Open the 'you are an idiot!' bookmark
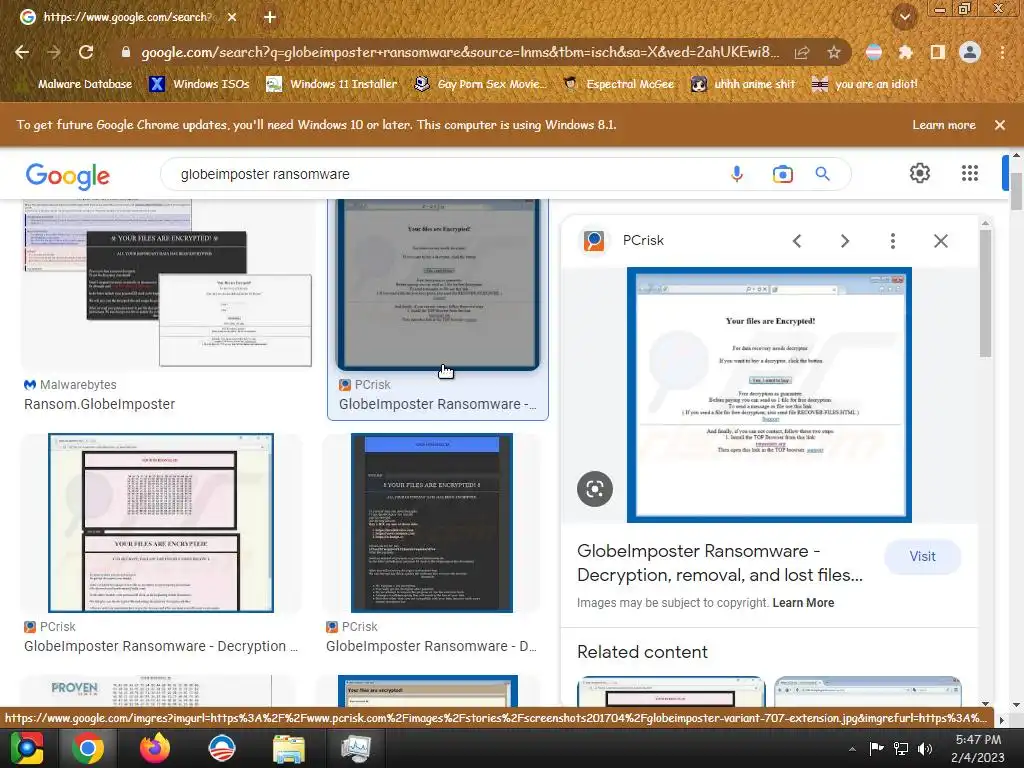The image size is (1024, 768). pyautogui.click(x=865, y=84)
